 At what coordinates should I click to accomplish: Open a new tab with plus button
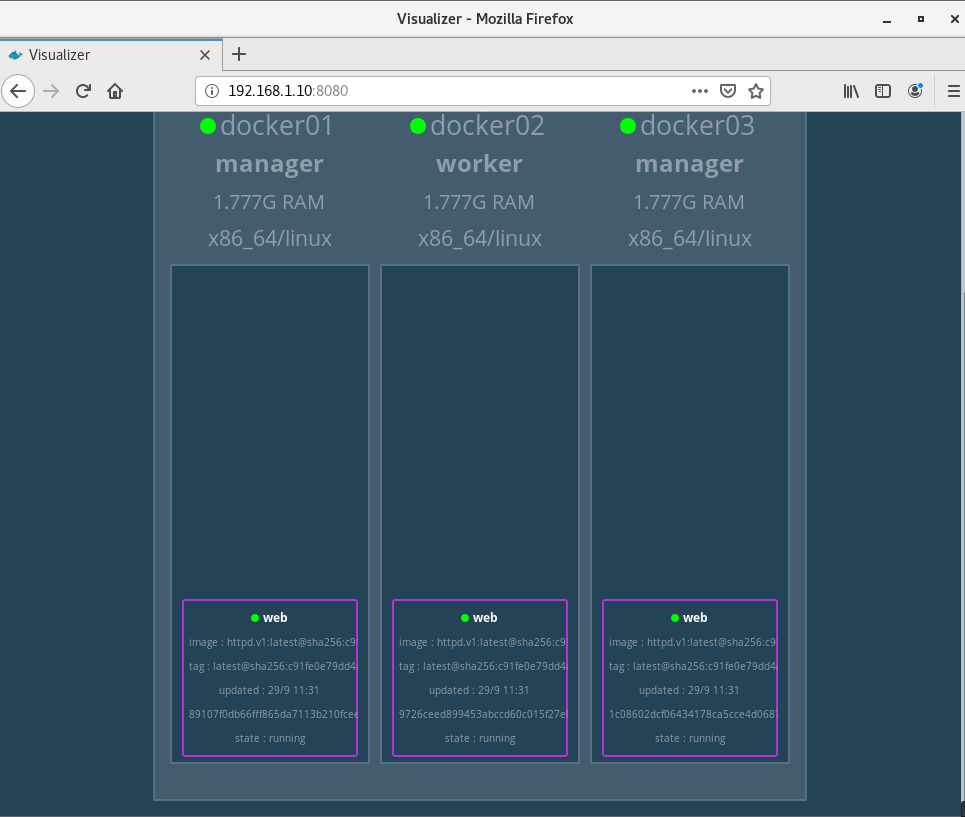pos(239,55)
